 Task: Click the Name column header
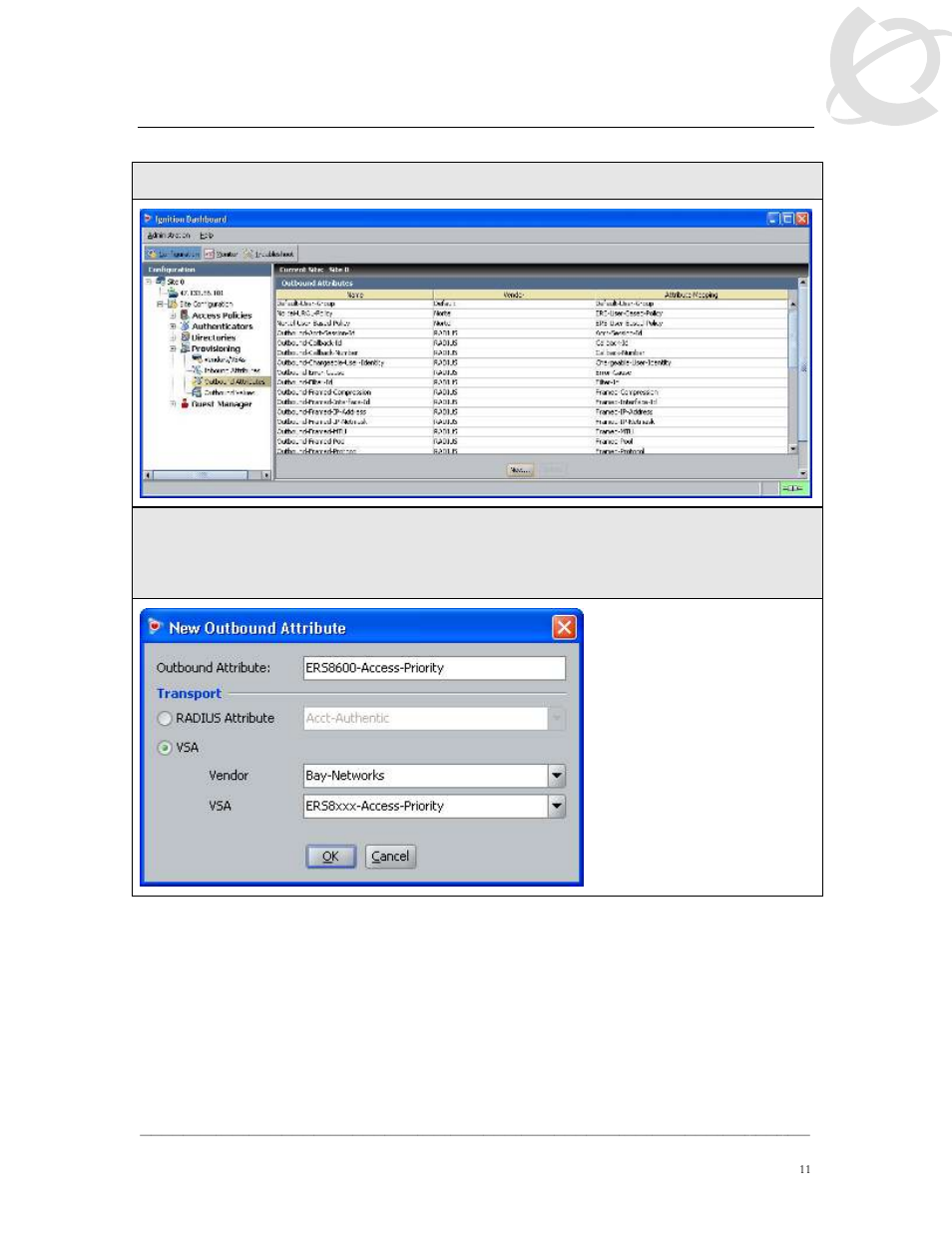click(x=354, y=295)
